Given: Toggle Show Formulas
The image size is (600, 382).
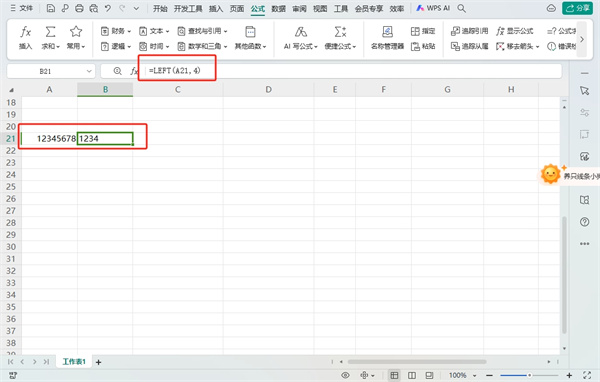Looking at the screenshot, I should tap(515, 31).
